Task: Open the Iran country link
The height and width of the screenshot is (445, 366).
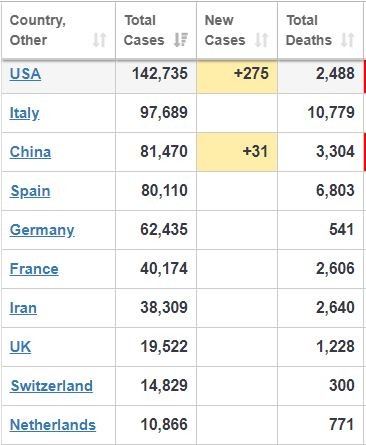Action: coord(23,308)
